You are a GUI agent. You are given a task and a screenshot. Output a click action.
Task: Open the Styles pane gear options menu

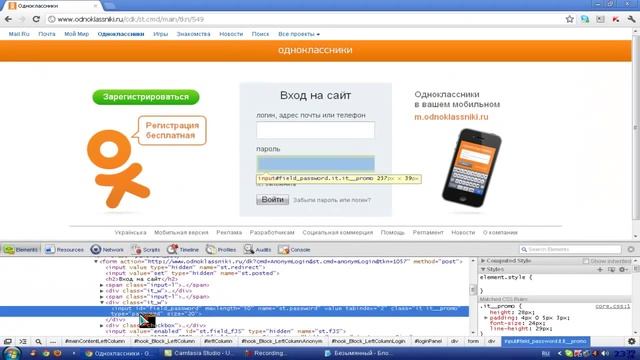pyautogui.click(x=623, y=269)
